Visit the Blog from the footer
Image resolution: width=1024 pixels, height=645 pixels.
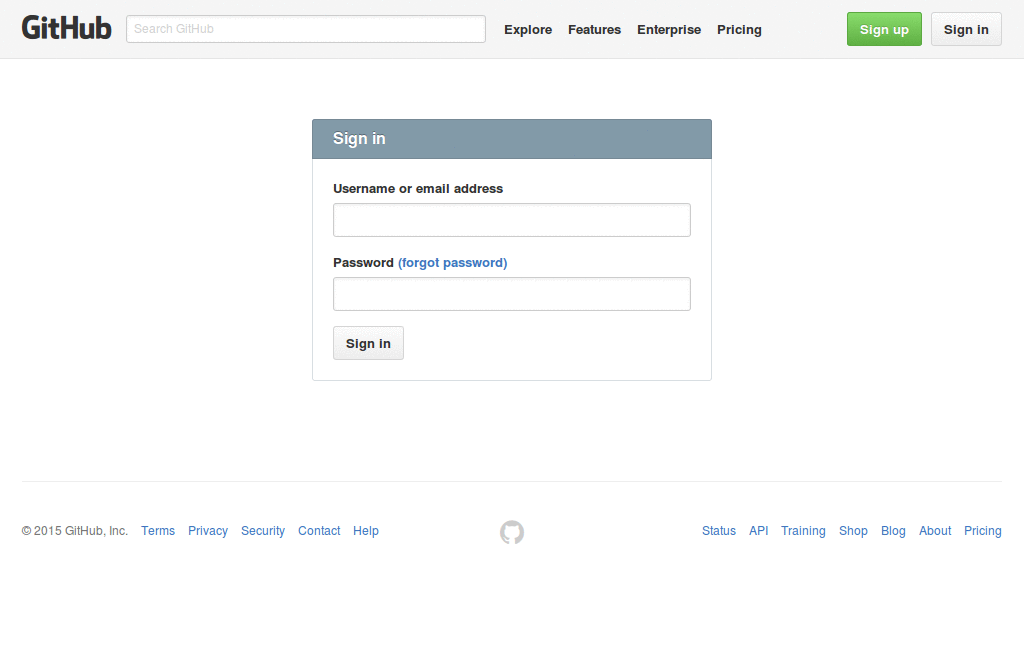click(x=893, y=531)
